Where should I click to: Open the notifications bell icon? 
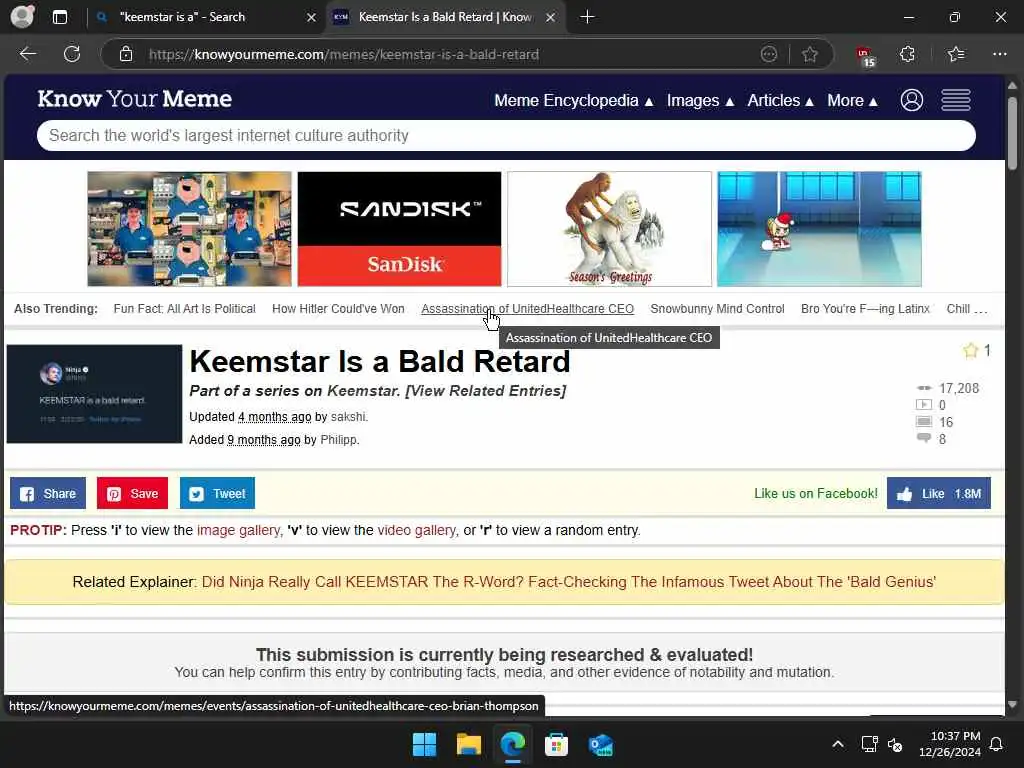996,744
